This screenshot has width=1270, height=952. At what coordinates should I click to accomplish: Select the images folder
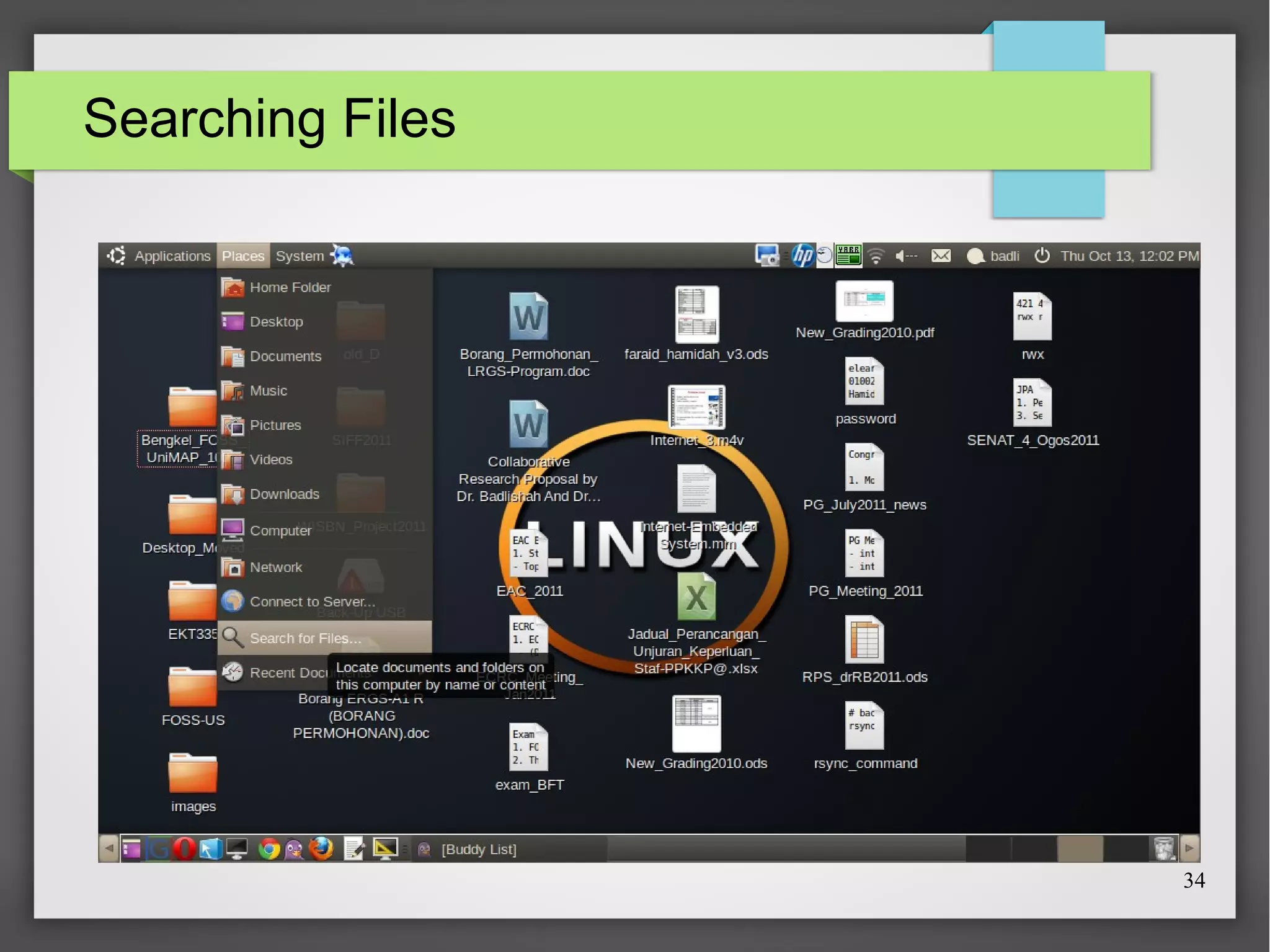point(193,773)
